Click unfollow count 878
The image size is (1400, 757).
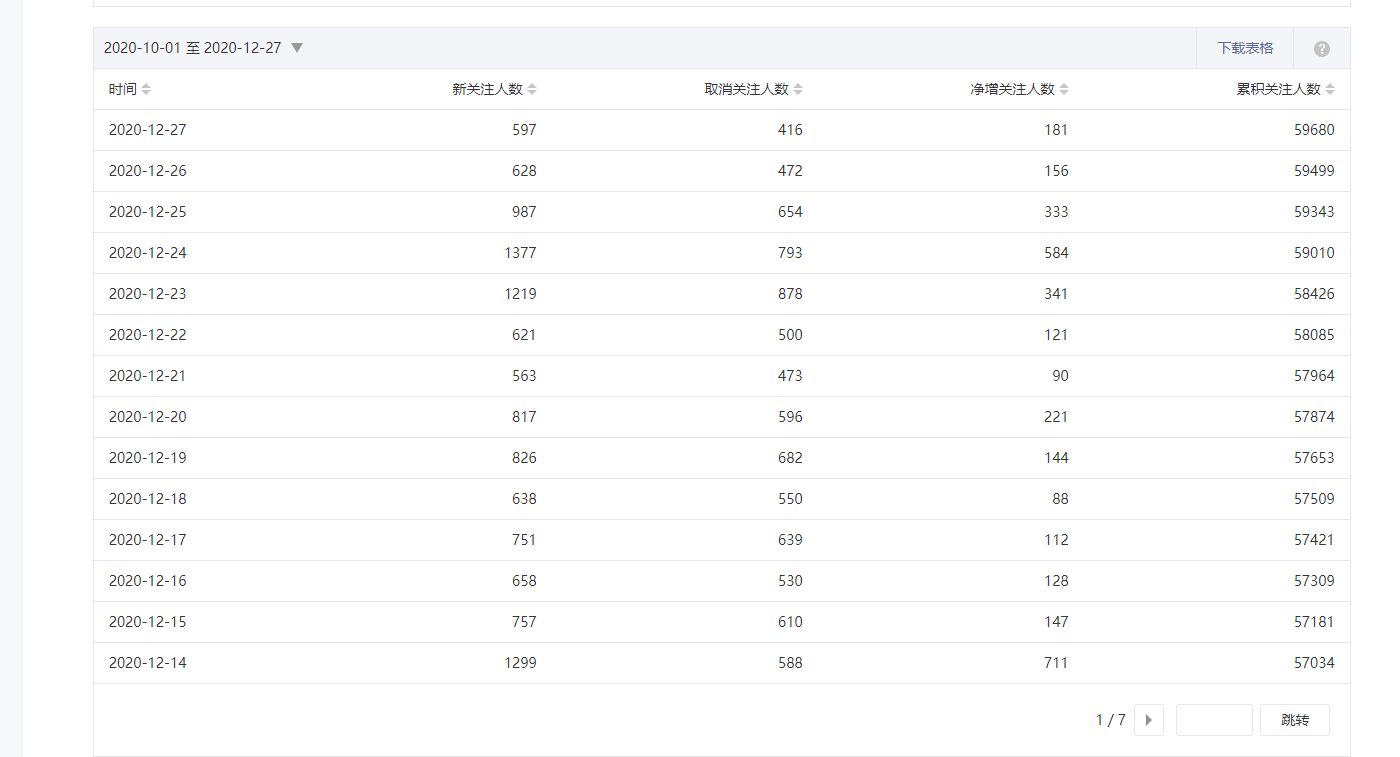tap(790, 294)
